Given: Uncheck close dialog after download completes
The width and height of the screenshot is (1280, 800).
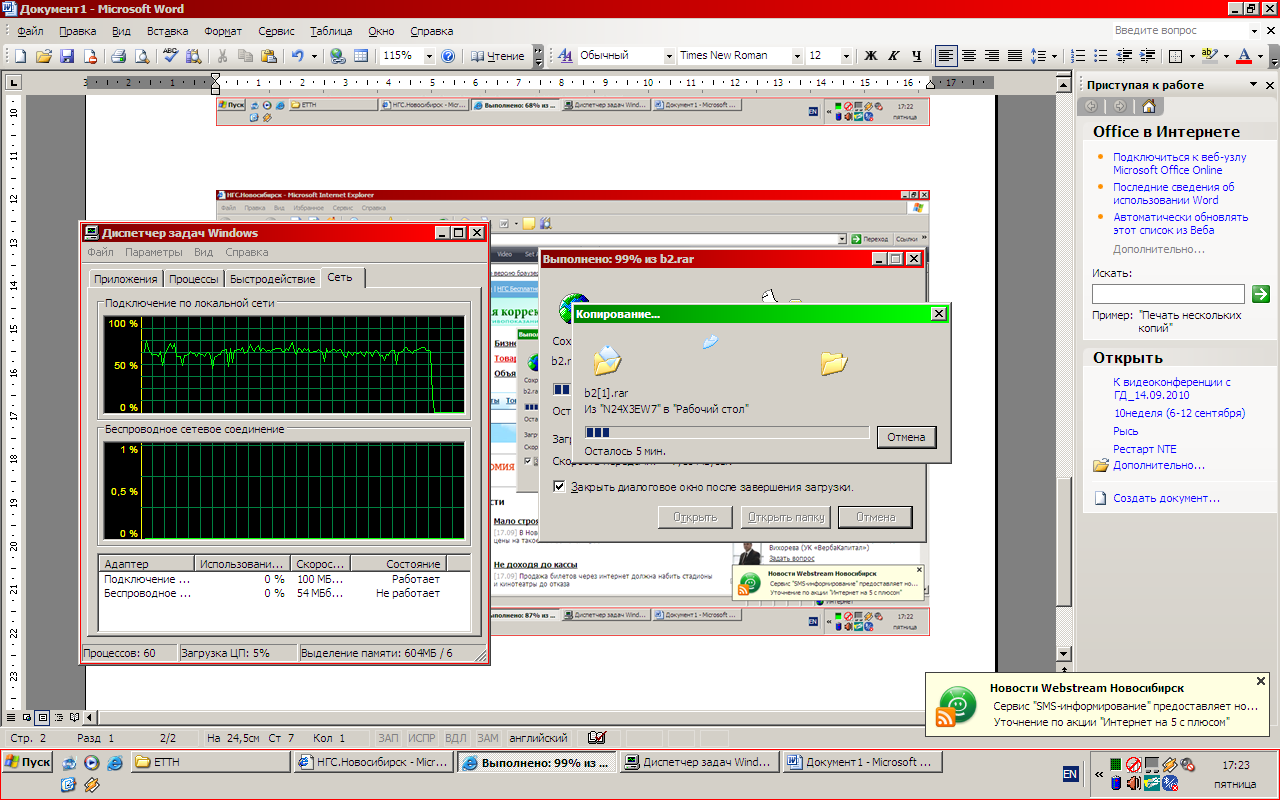Looking at the screenshot, I should (560, 487).
